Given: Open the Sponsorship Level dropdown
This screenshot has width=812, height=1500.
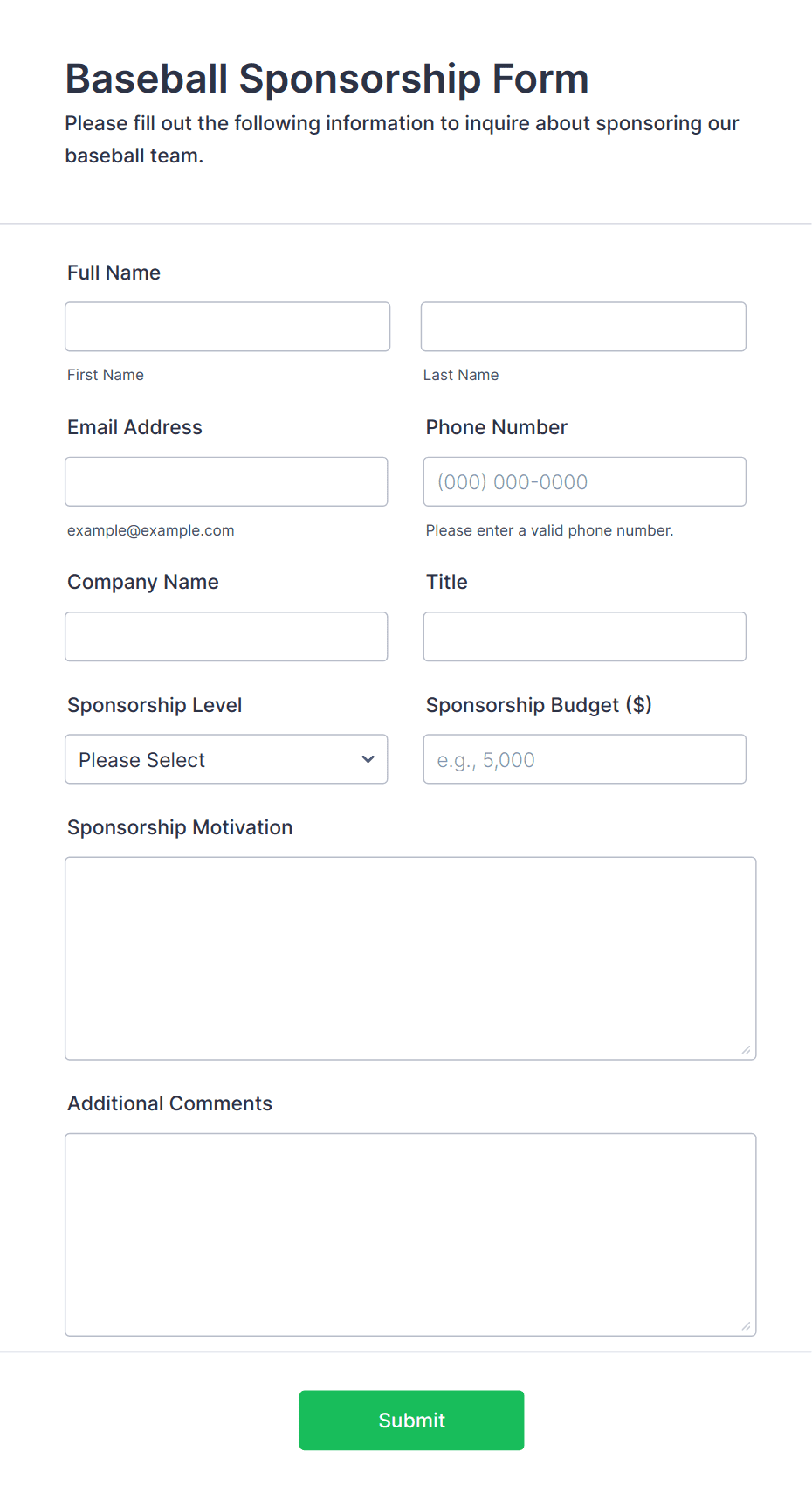Looking at the screenshot, I should click(x=226, y=759).
